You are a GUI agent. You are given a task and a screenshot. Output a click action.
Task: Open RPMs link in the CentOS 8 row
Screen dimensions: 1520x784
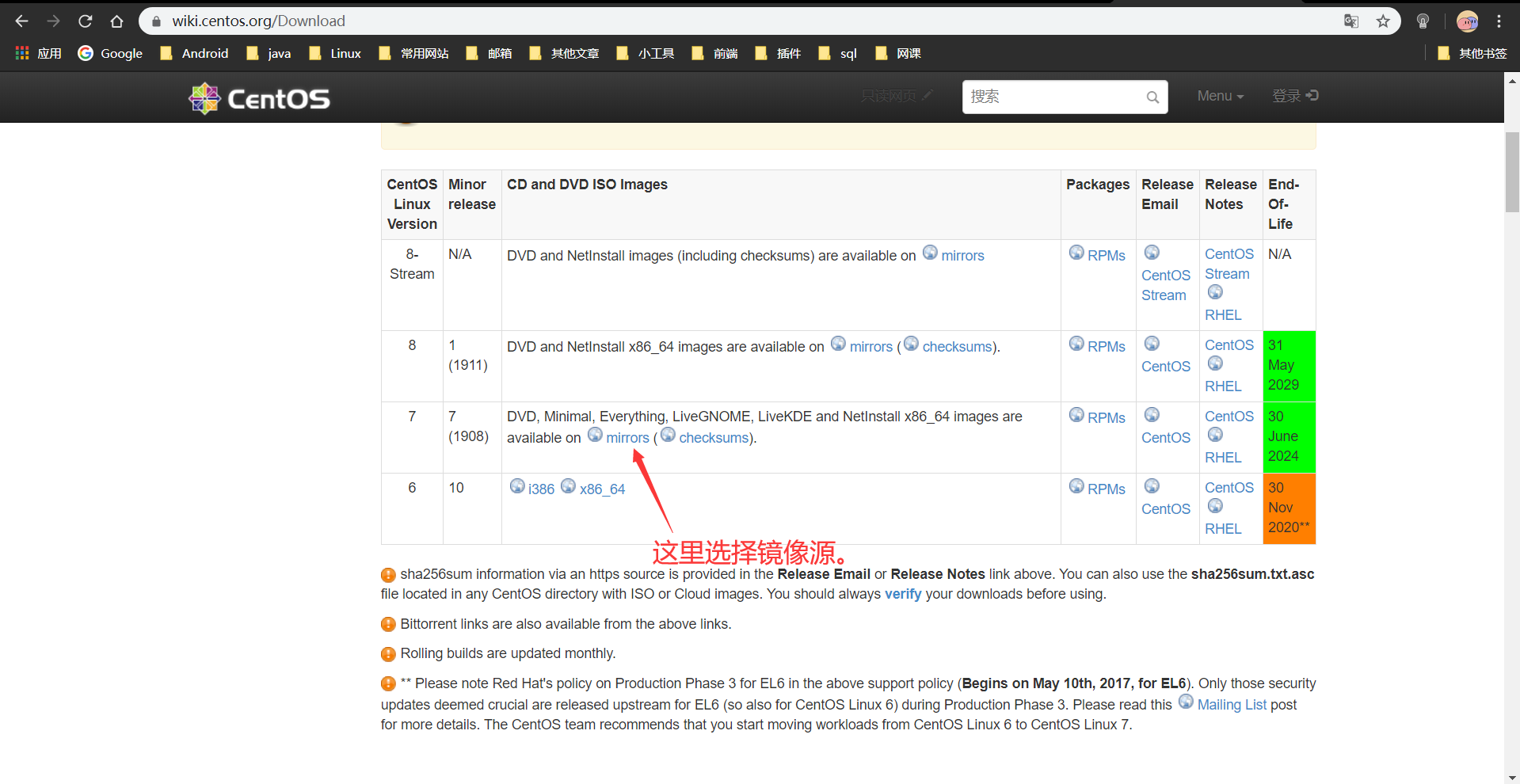[1106, 347]
